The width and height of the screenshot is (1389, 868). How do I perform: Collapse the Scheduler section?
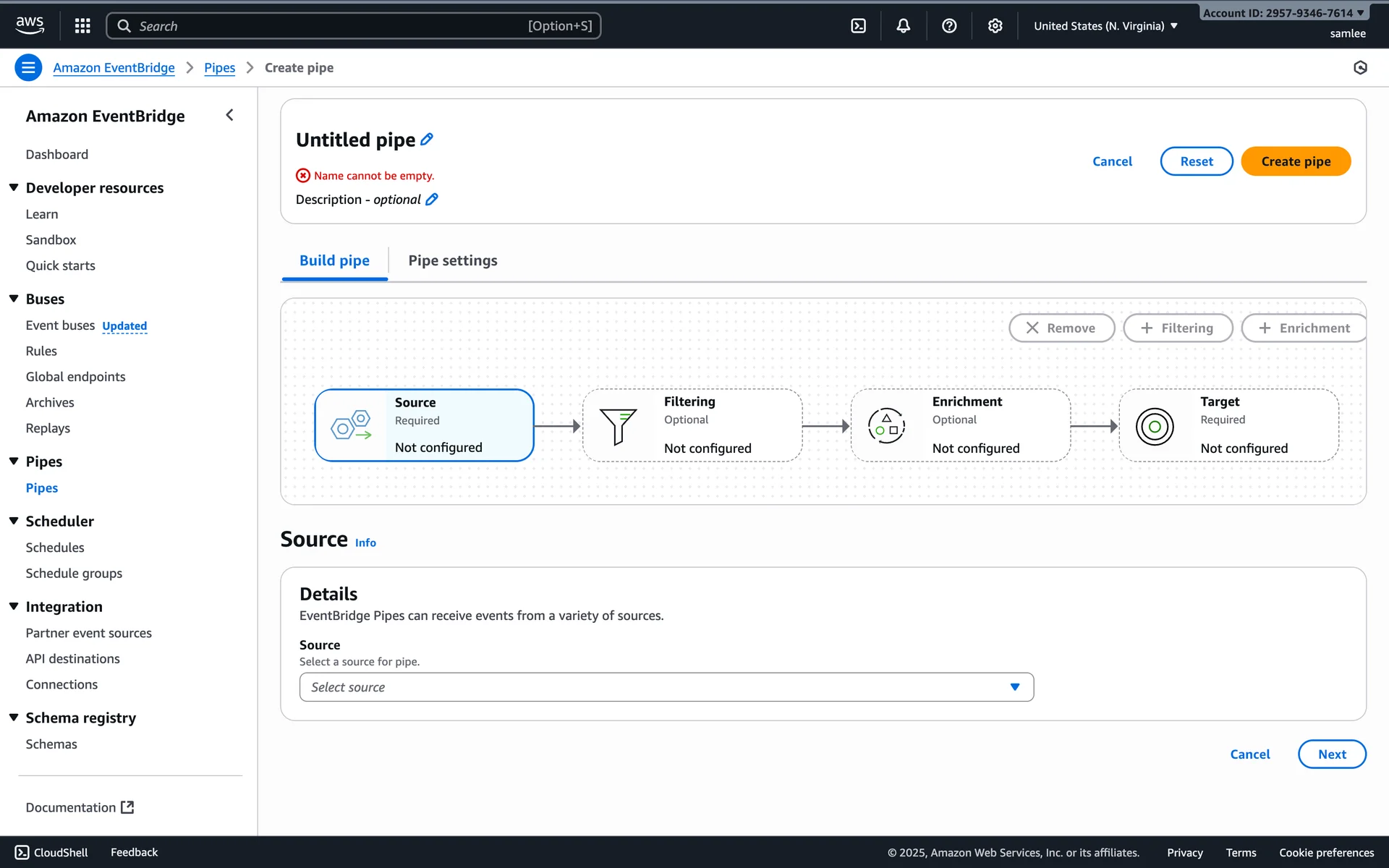14,521
